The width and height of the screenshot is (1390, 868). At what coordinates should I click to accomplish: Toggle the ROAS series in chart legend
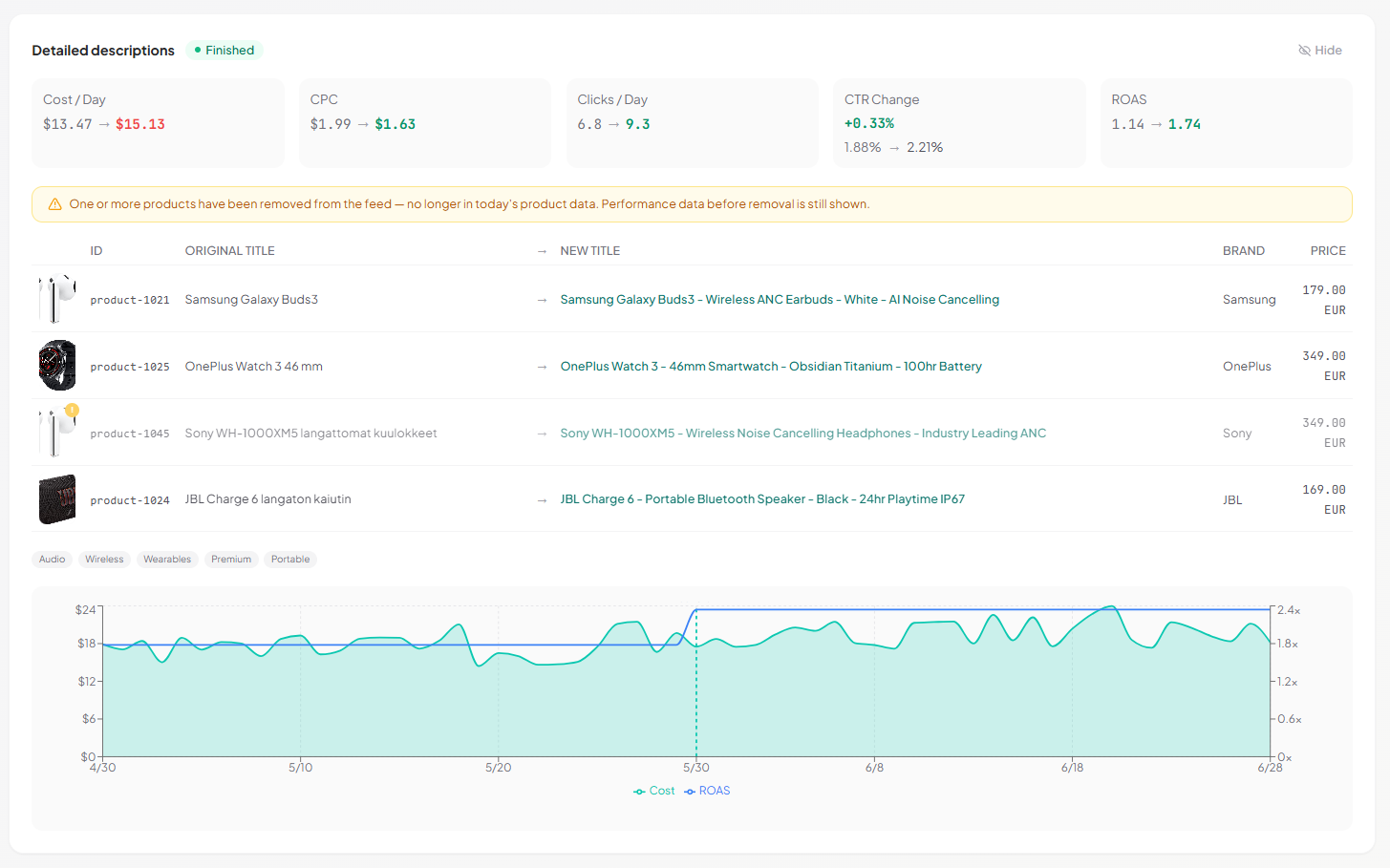click(x=707, y=791)
